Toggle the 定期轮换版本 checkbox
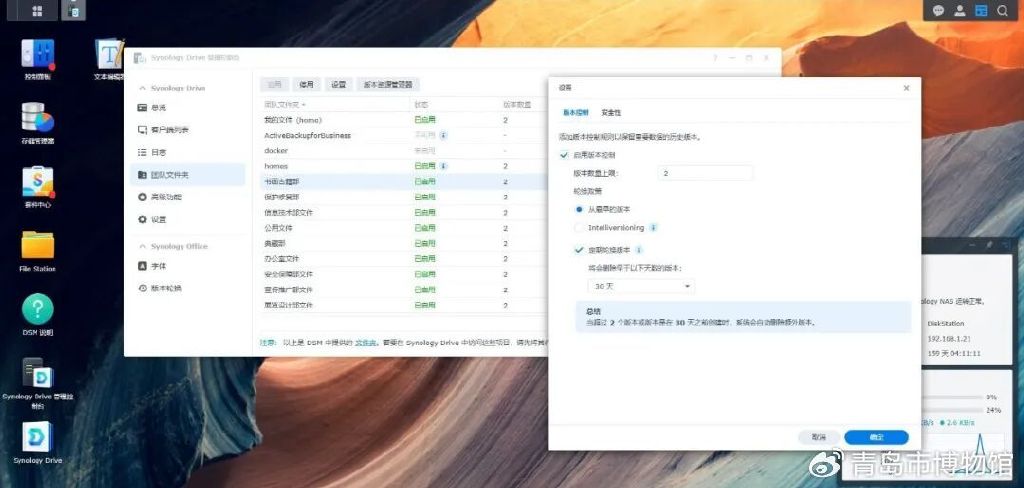Screen dimensions: 1024x488 [580, 250]
